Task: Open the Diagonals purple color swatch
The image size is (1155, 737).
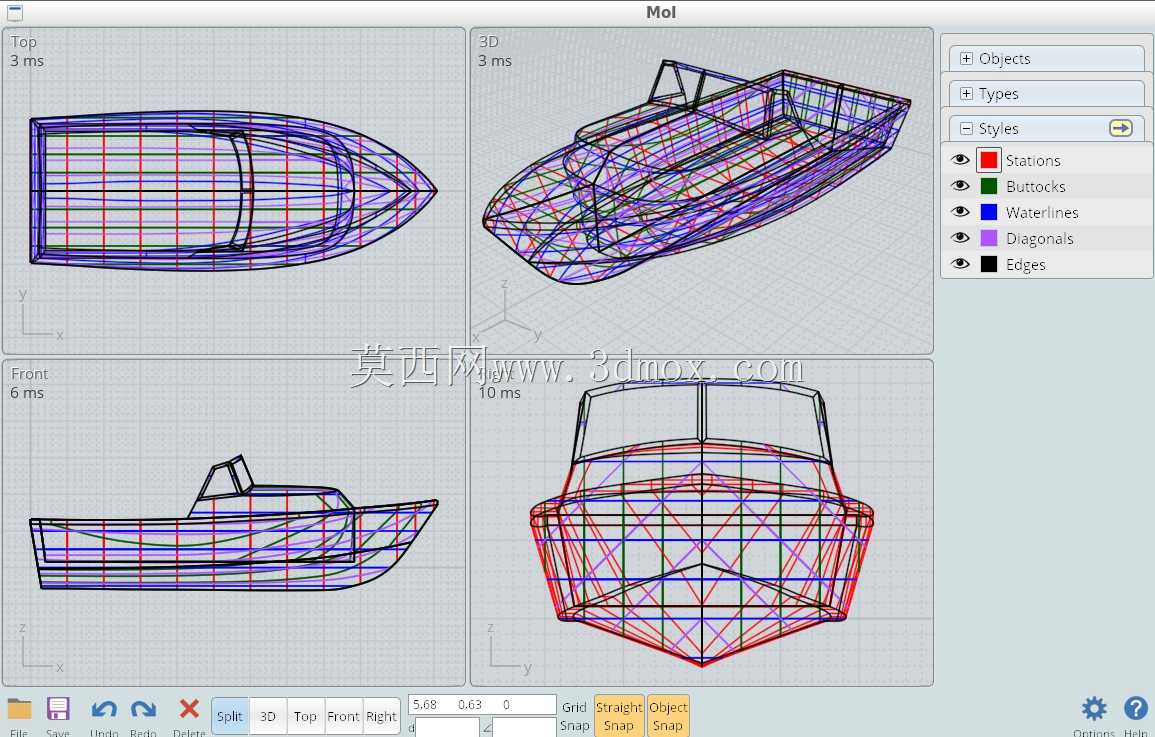Action: [989, 238]
